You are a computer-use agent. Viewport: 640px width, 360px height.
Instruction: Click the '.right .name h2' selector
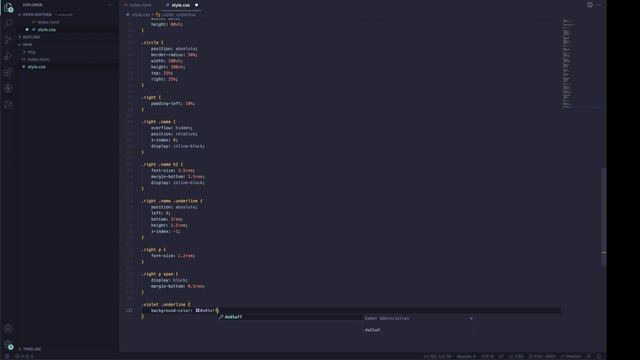coord(162,164)
